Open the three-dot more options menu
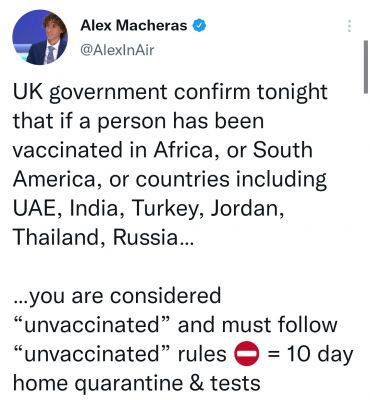This screenshot has height=400, width=370. pyautogui.click(x=349, y=26)
